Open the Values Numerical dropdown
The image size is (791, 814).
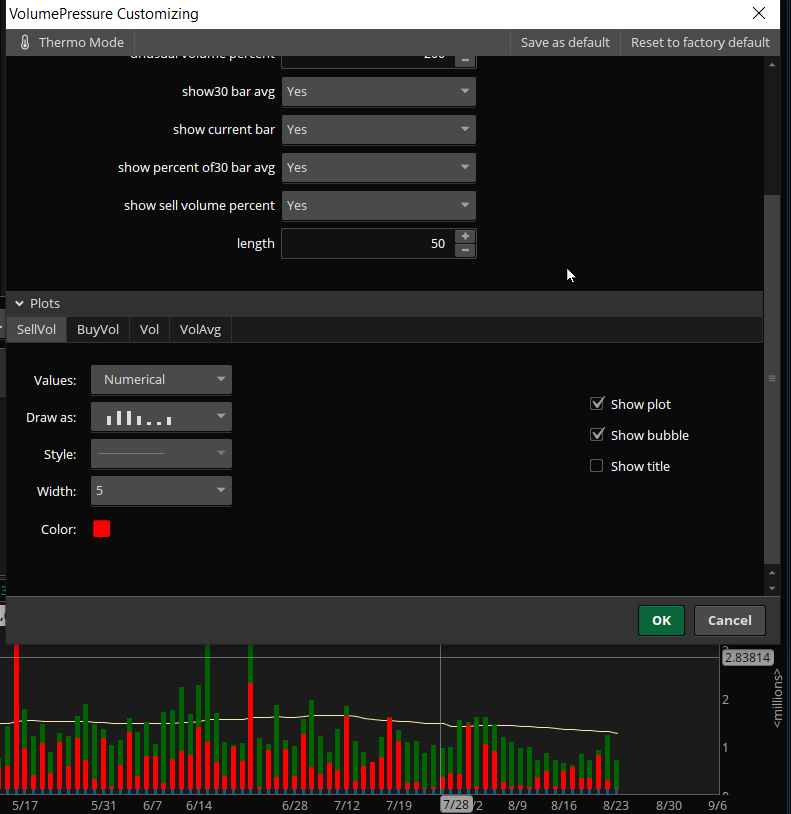click(x=161, y=380)
